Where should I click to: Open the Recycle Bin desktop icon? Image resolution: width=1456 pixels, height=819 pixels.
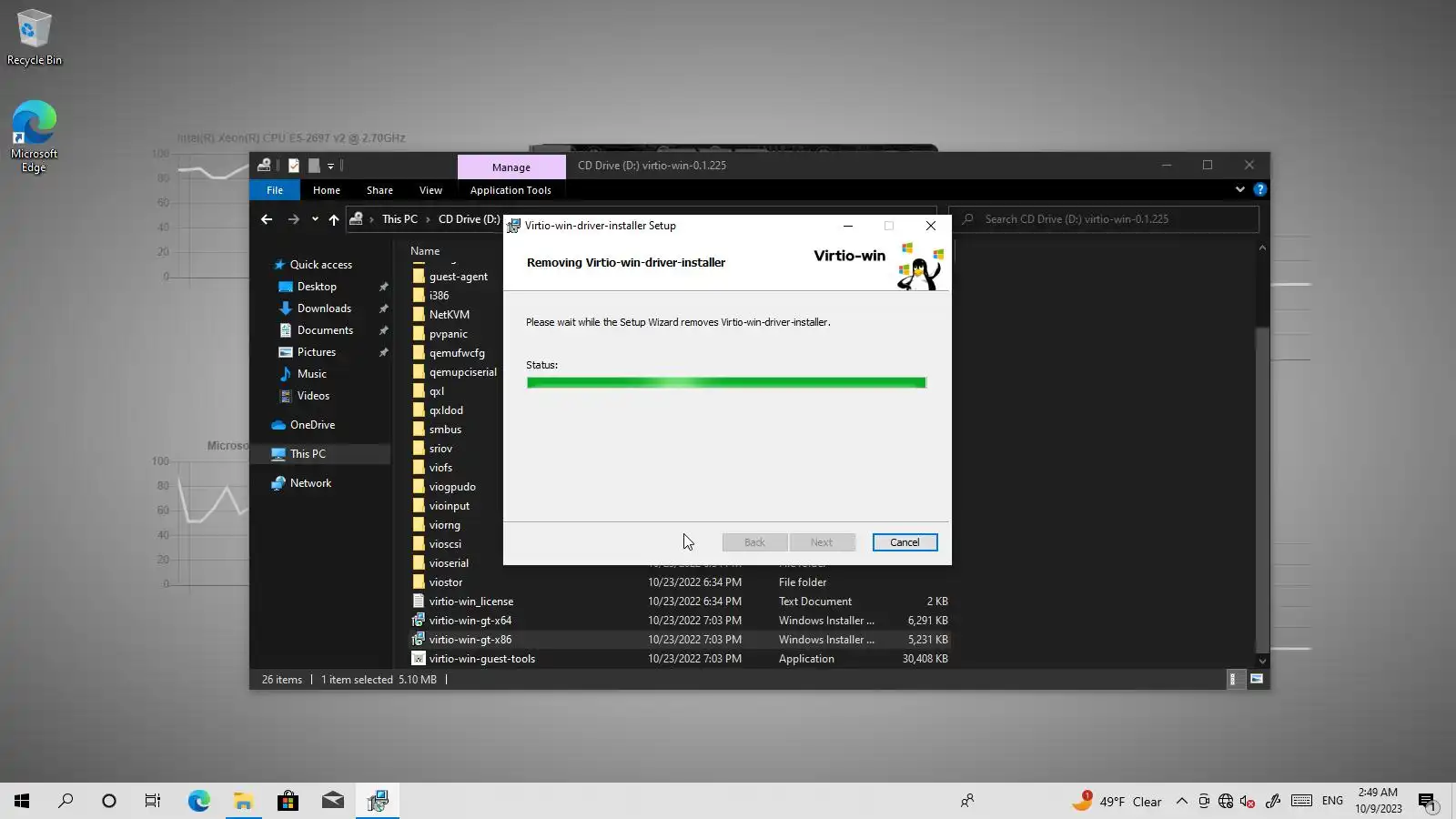(x=35, y=37)
